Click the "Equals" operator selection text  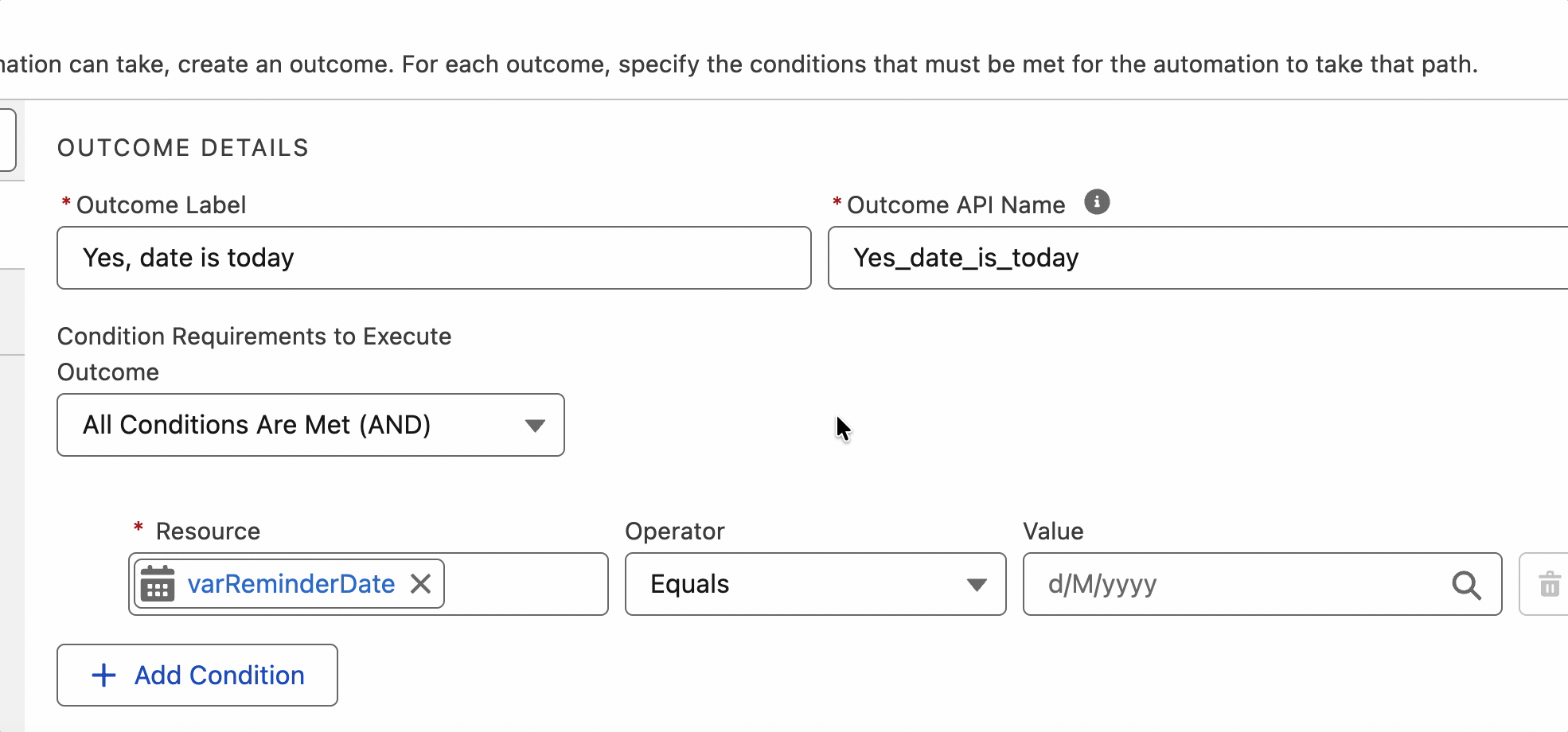(690, 584)
